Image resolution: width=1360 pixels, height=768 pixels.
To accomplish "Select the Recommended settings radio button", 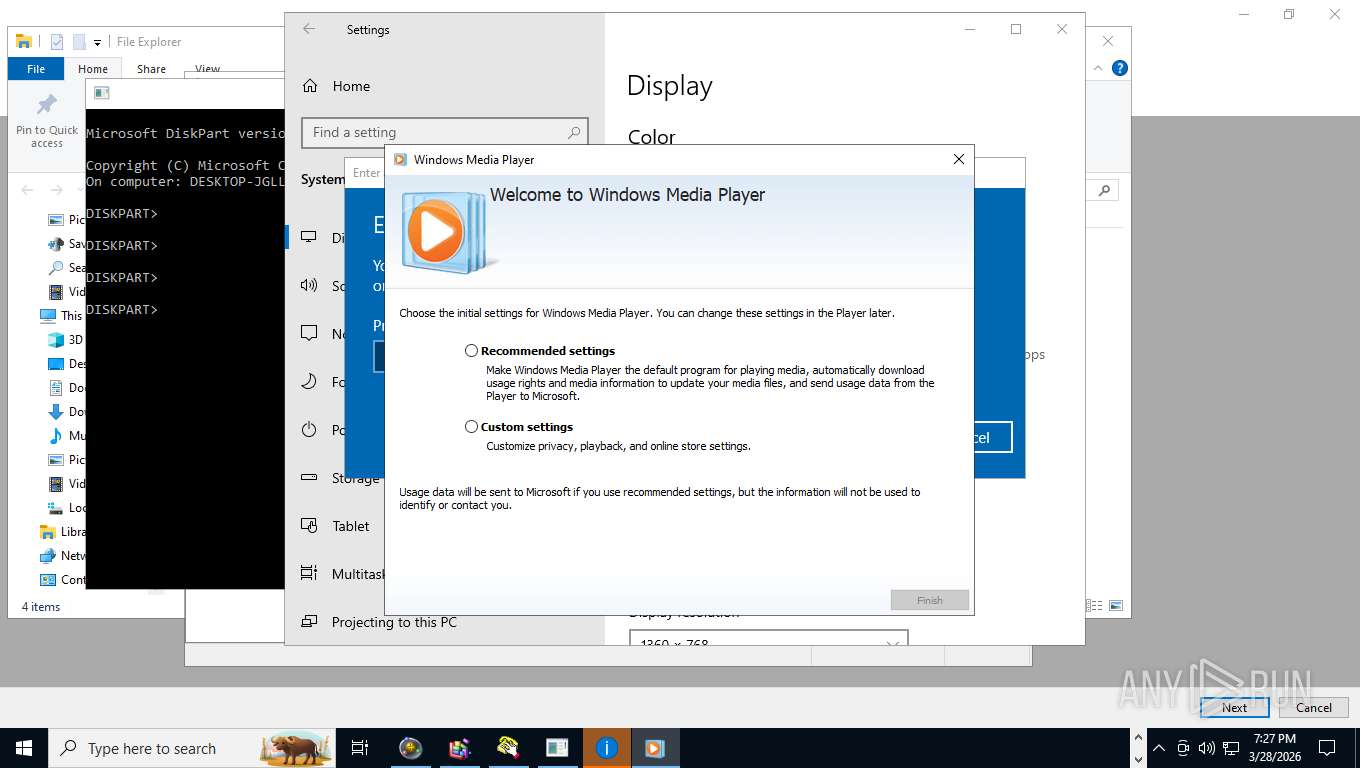I will [471, 351].
